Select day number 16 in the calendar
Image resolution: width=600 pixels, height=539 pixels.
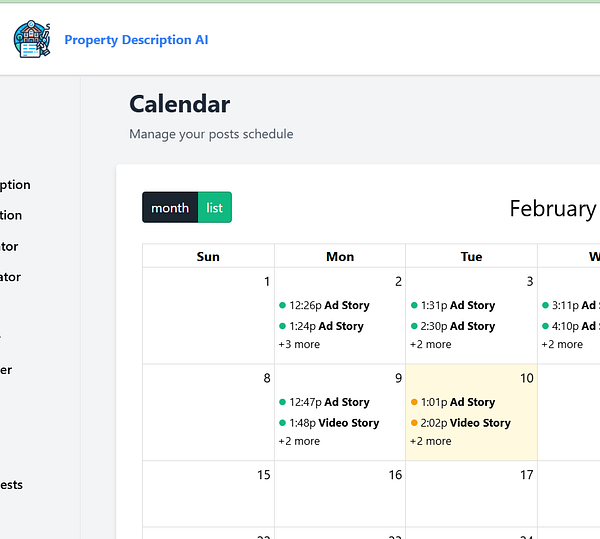pos(395,475)
